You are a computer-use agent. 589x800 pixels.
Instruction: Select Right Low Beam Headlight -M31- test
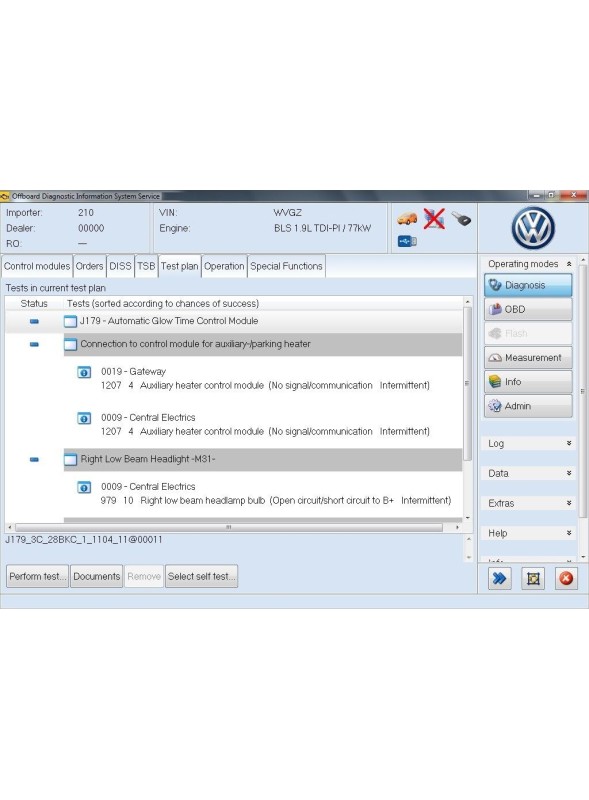pos(148,459)
